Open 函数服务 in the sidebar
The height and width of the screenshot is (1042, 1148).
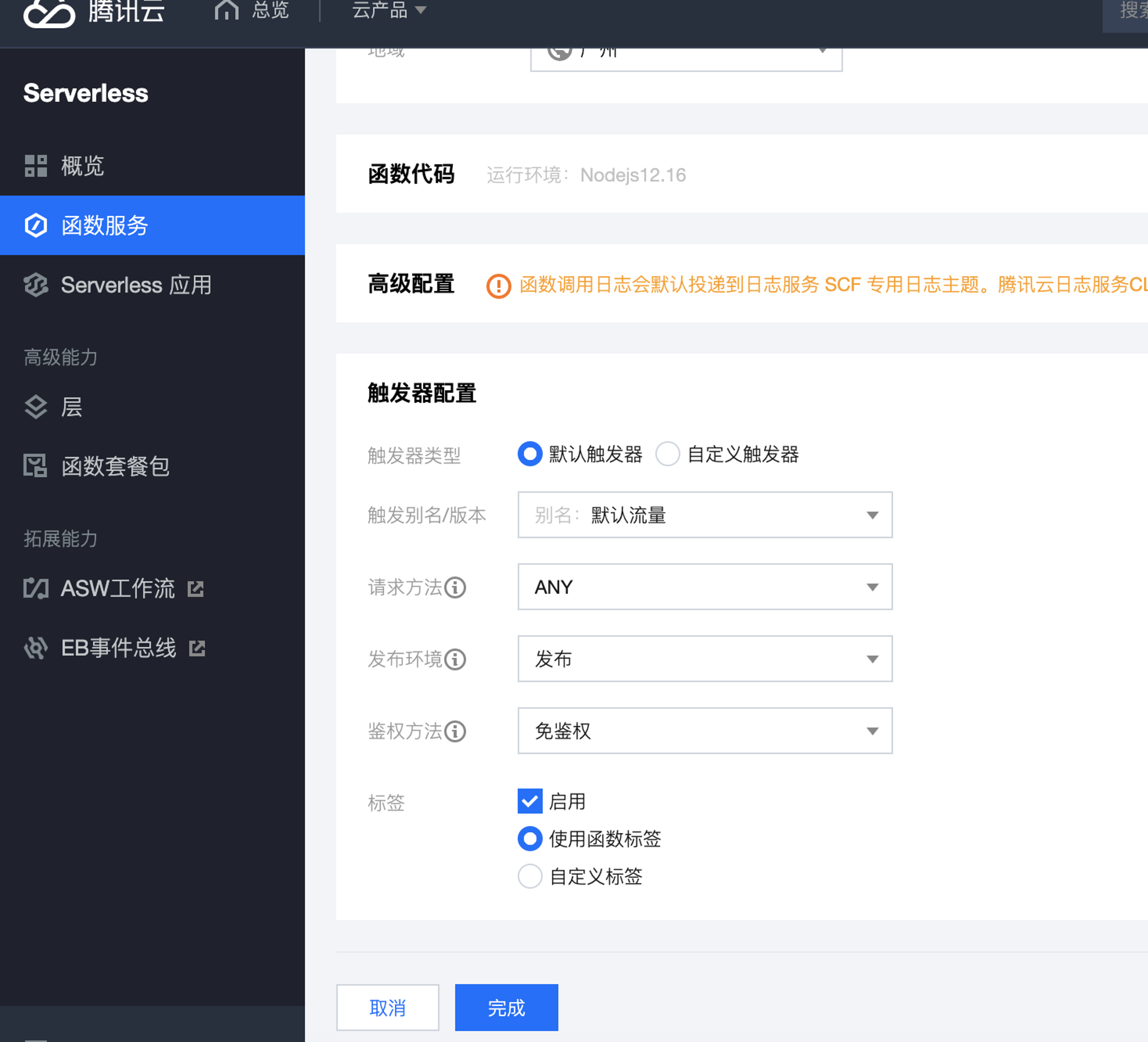click(152, 225)
